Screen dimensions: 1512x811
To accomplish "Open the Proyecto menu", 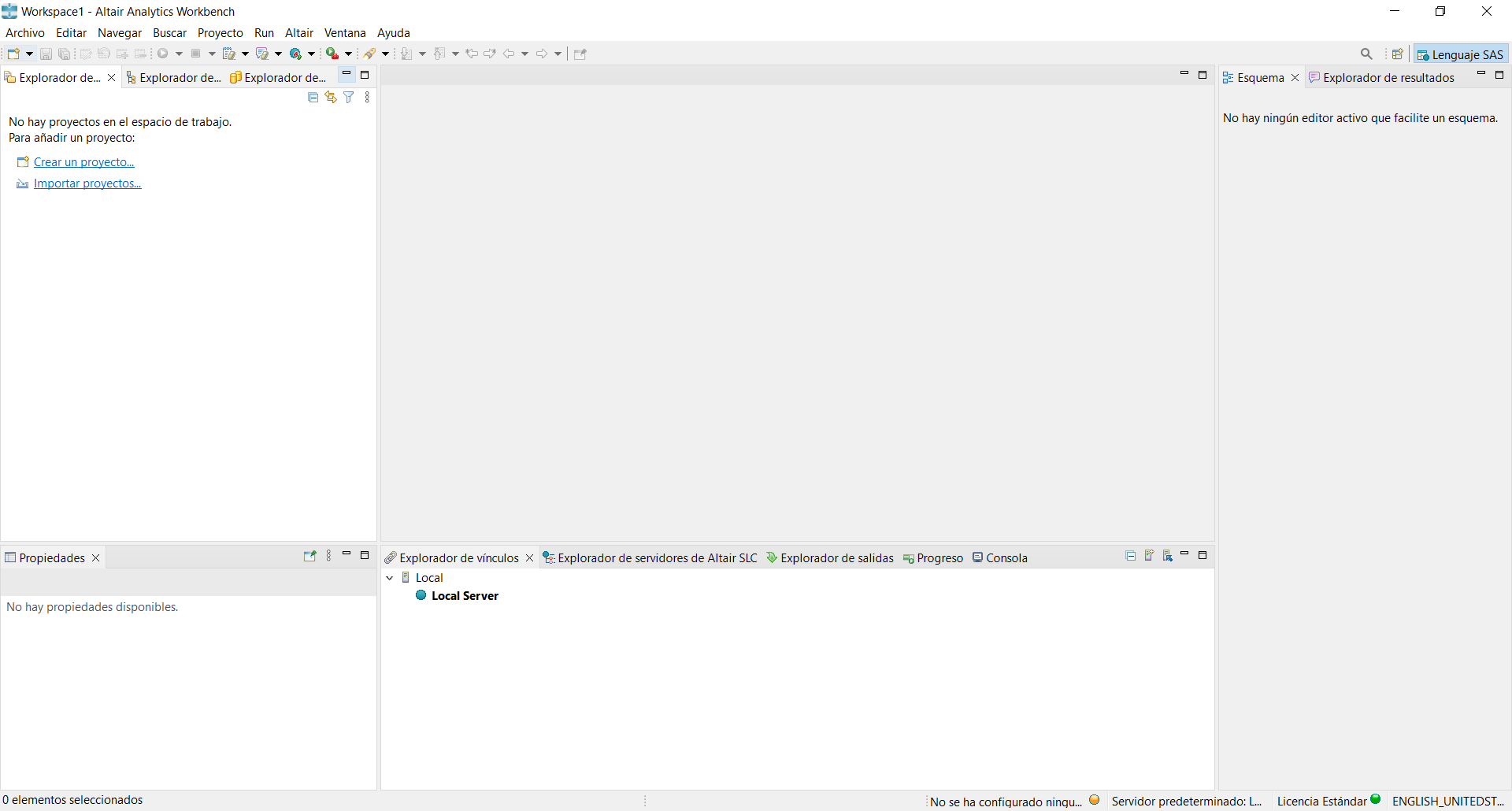I will (220, 33).
